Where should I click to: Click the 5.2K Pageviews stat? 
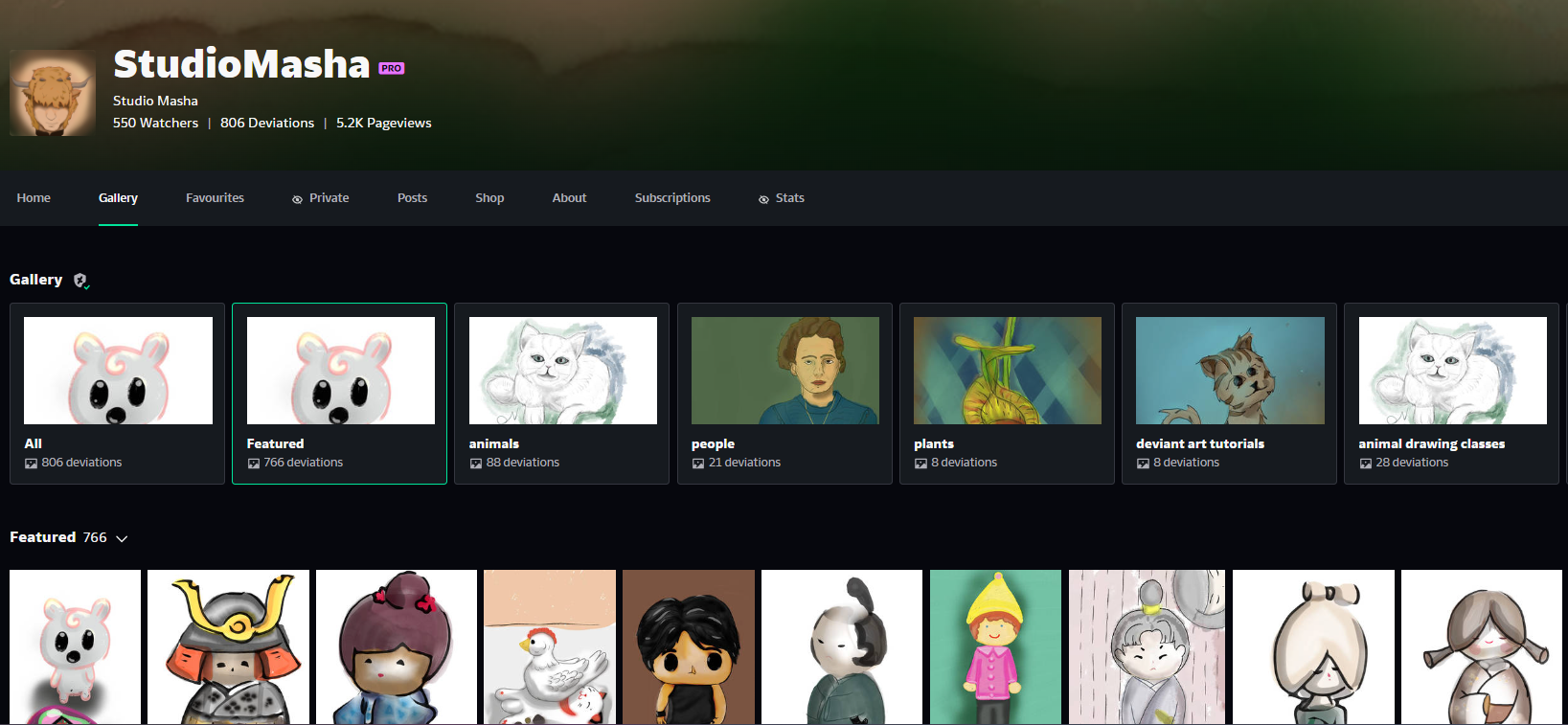384,123
